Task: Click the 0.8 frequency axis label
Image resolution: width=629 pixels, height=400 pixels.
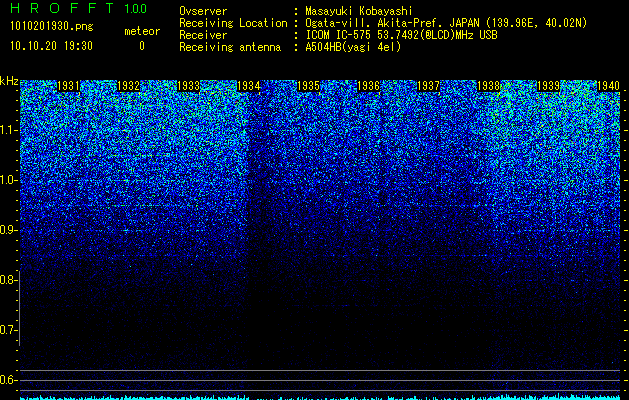Action: point(8,280)
